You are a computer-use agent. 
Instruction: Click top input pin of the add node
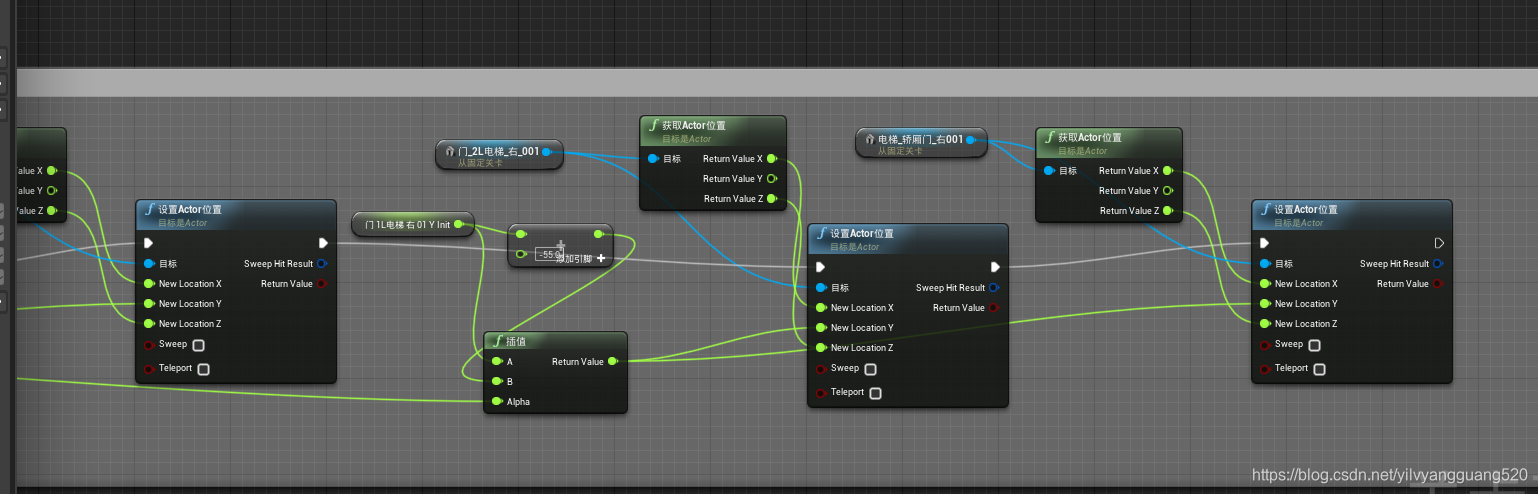pyautogui.click(x=521, y=235)
